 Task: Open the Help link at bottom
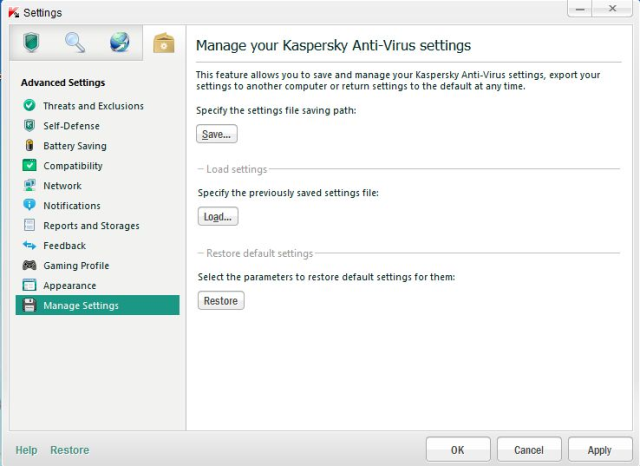point(26,450)
